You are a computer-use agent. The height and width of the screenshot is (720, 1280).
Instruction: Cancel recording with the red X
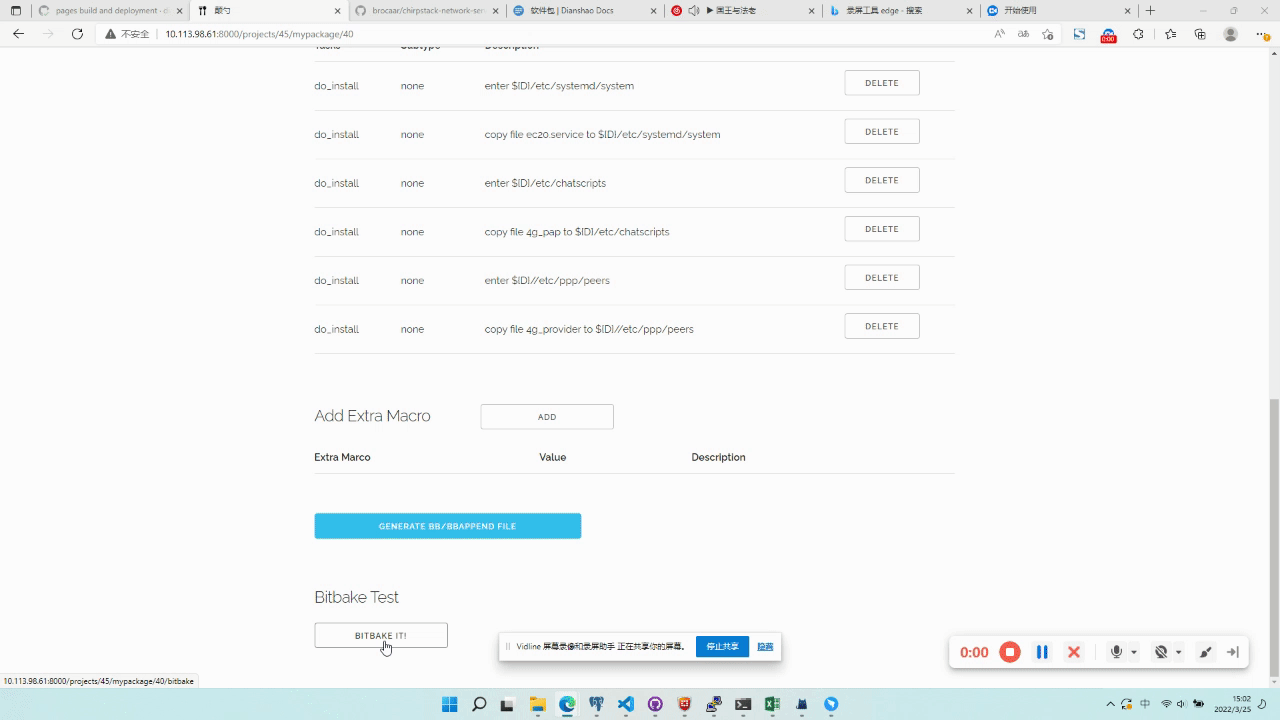(x=1074, y=652)
